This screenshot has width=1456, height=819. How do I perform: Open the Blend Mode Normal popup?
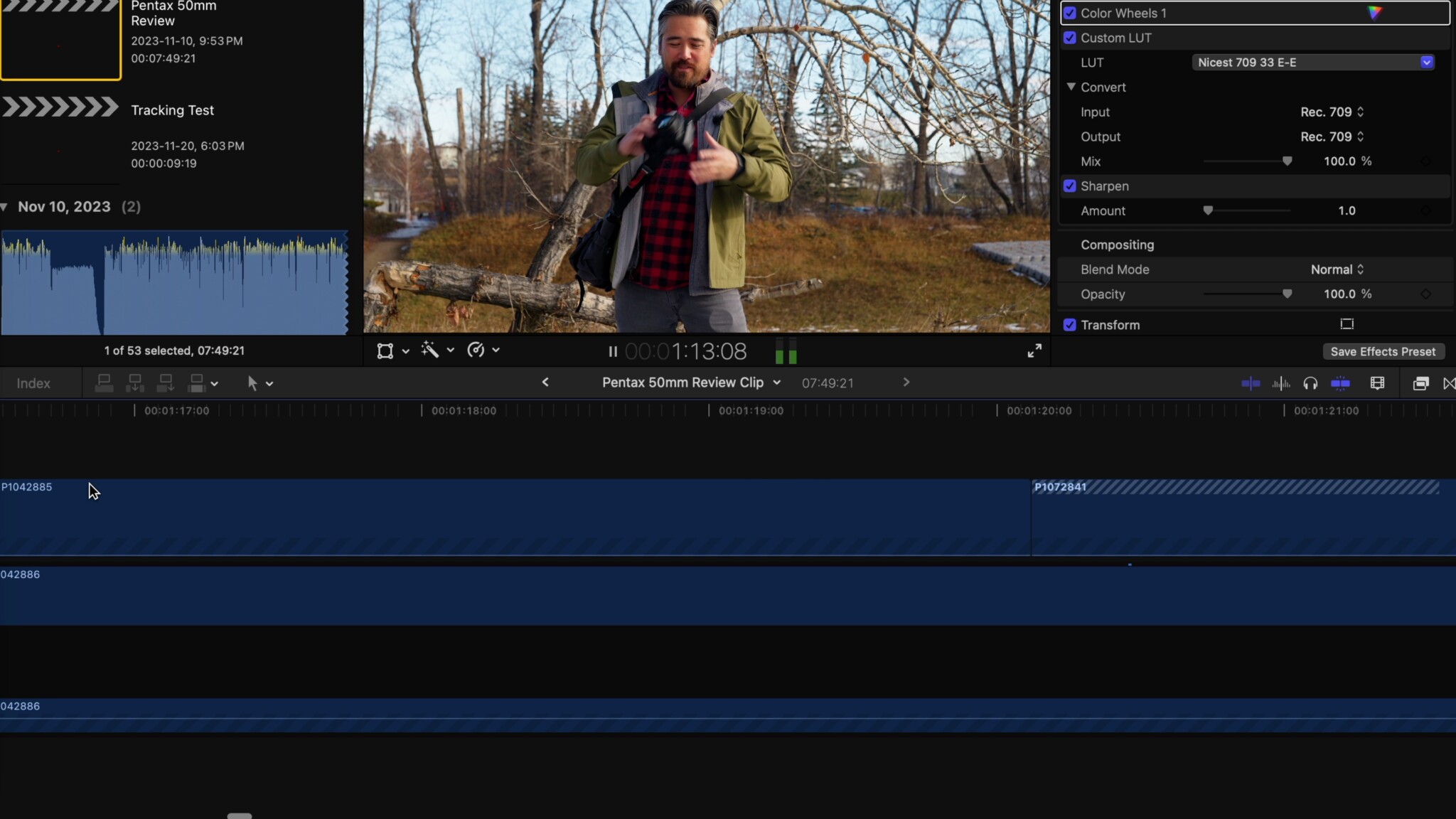pyautogui.click(x=1337, y=269)
